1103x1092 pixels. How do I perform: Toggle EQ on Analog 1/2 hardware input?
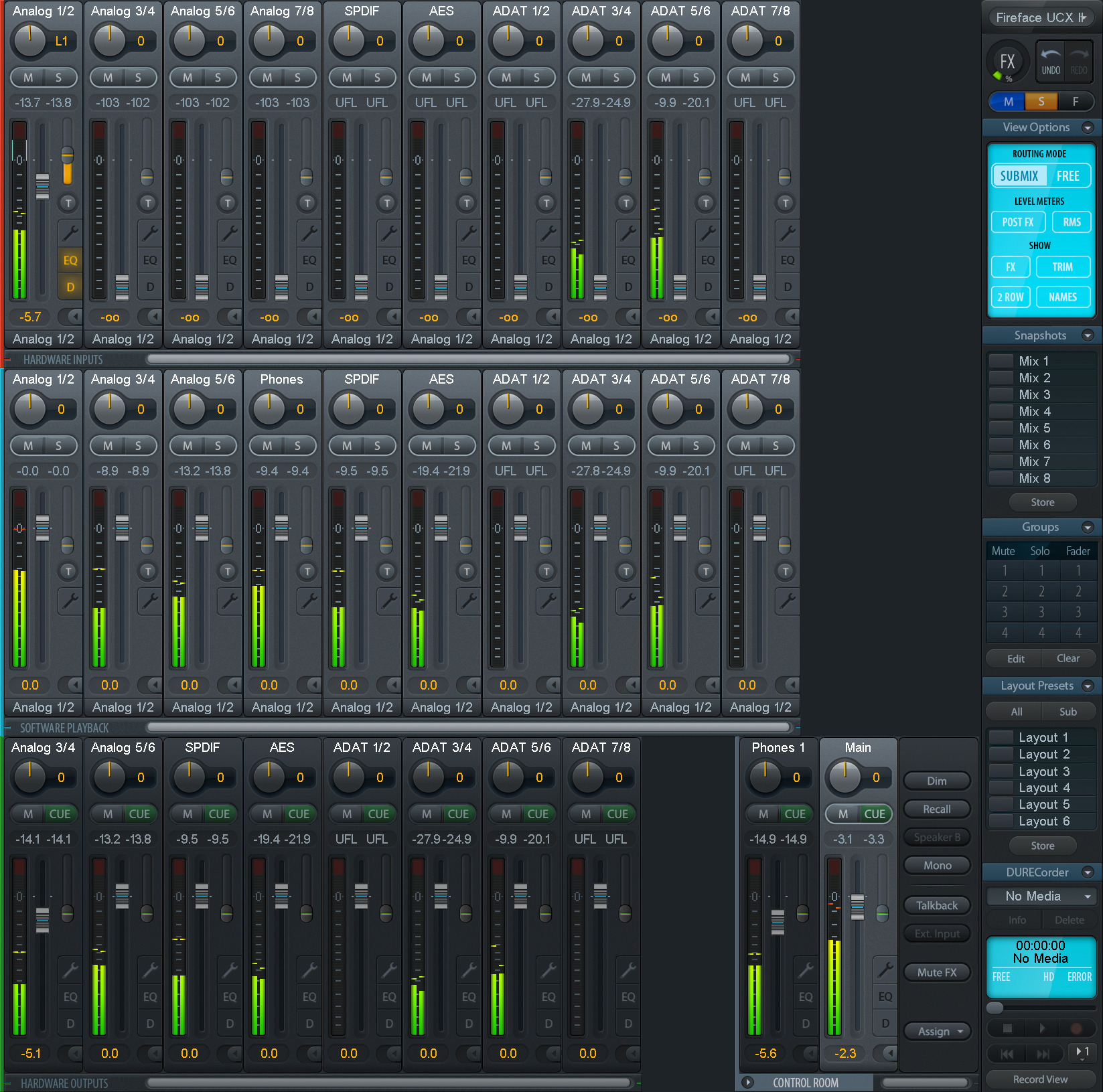pyautogui.click(x=70, y=260)
